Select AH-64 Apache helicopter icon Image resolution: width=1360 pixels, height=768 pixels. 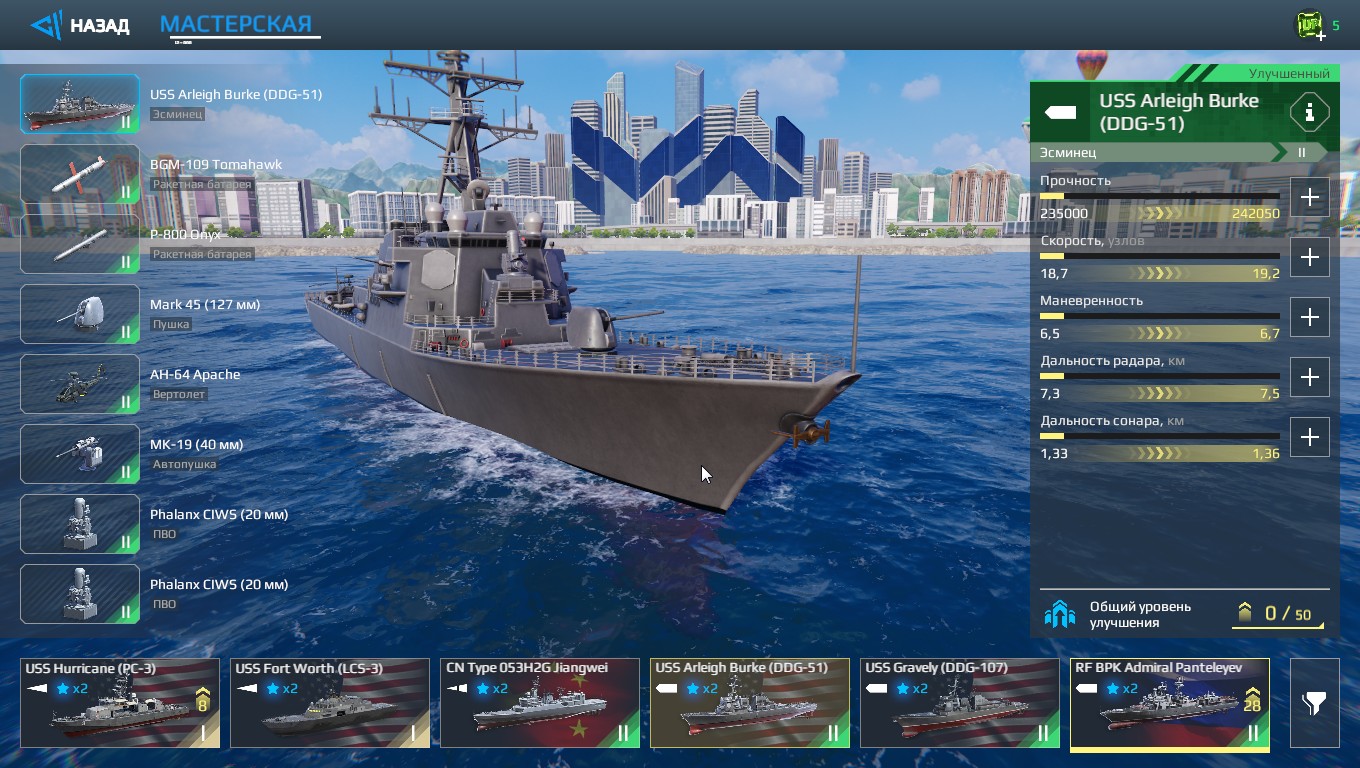[x=80, y=384]
